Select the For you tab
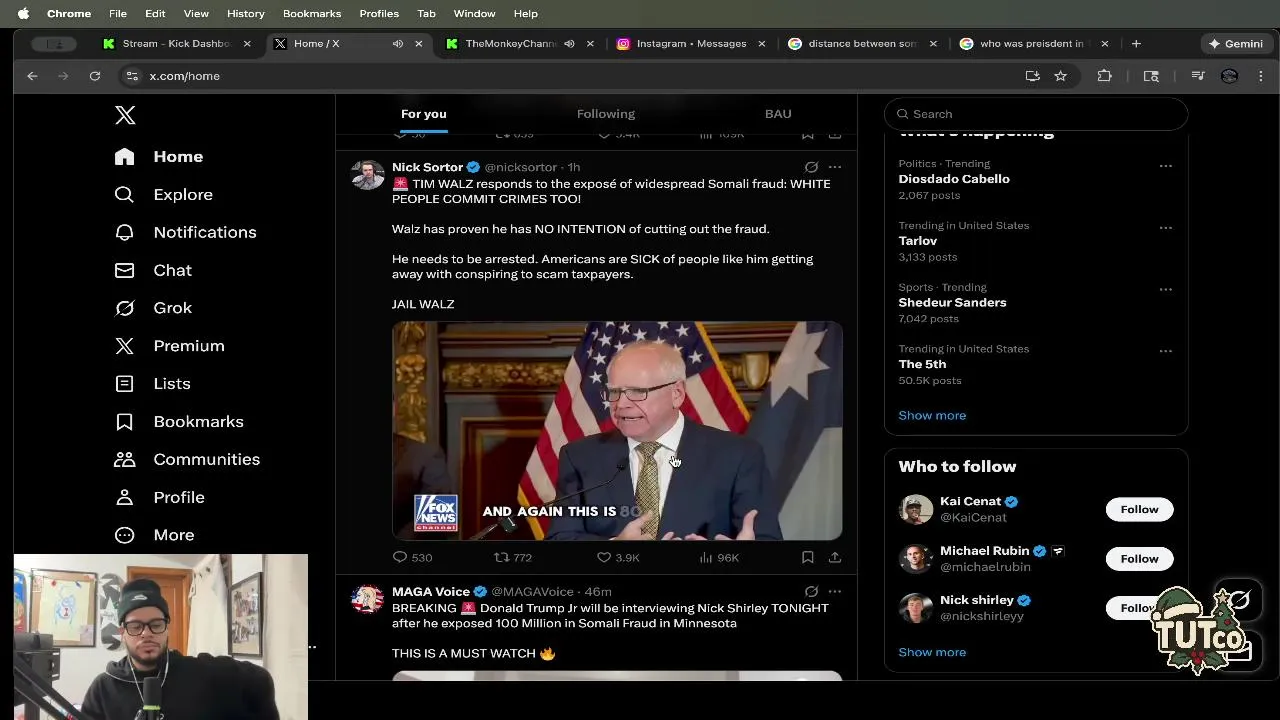 pos(424,114)
